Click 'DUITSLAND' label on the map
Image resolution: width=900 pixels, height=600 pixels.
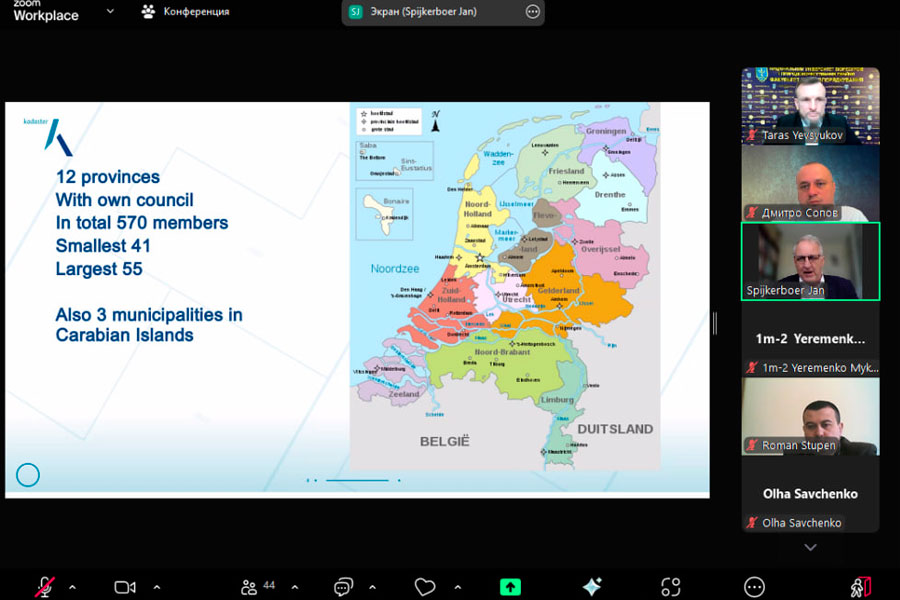pos(615,429)
